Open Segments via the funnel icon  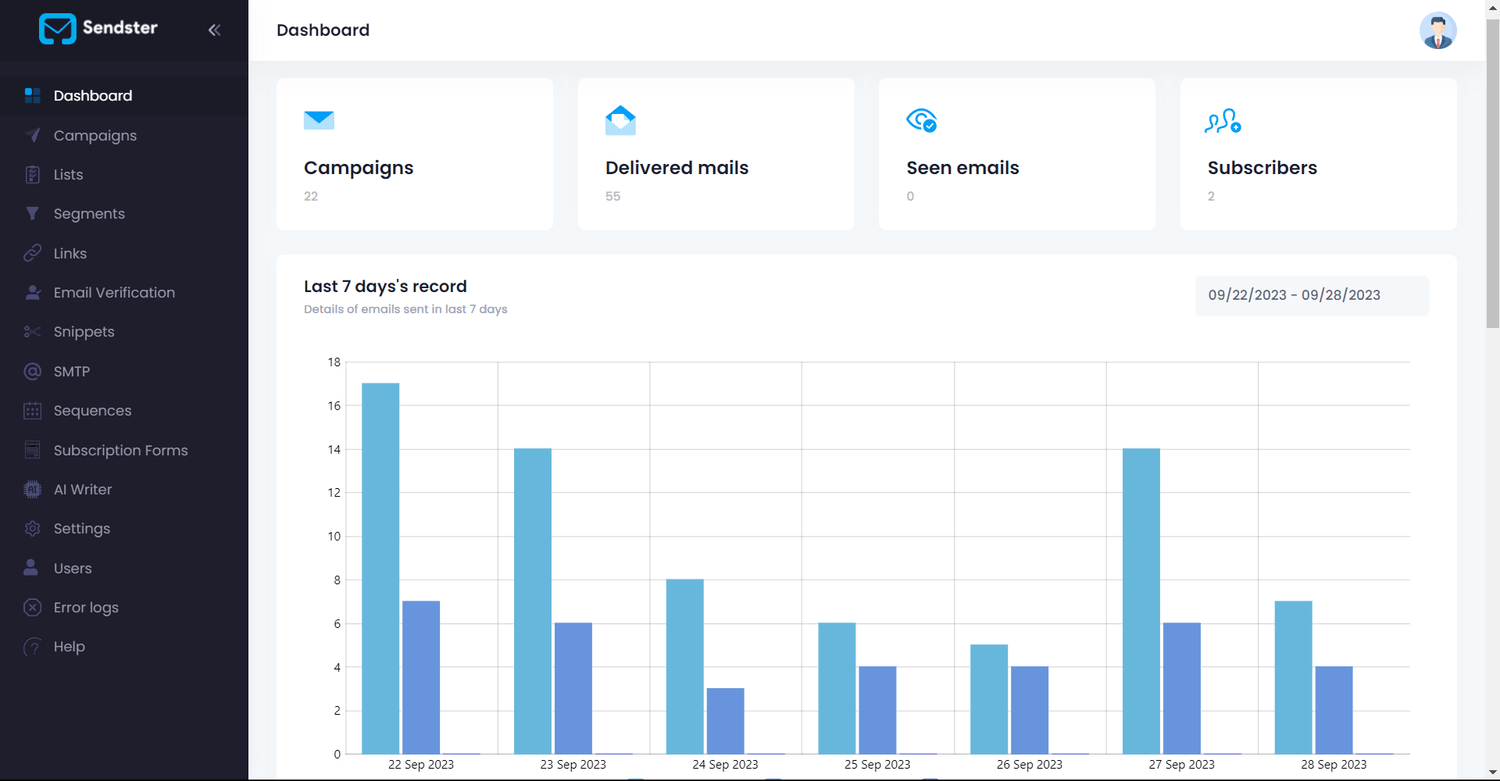point(33,213)
